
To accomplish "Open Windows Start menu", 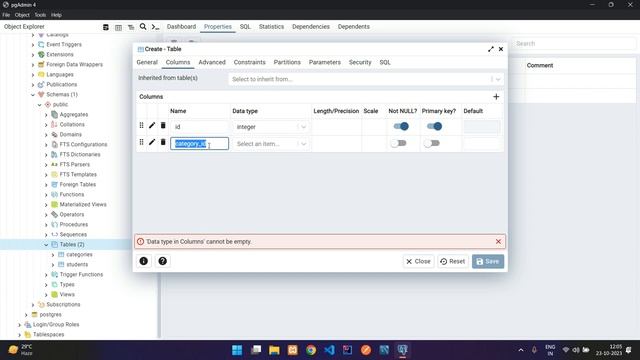I will (237, 350).
